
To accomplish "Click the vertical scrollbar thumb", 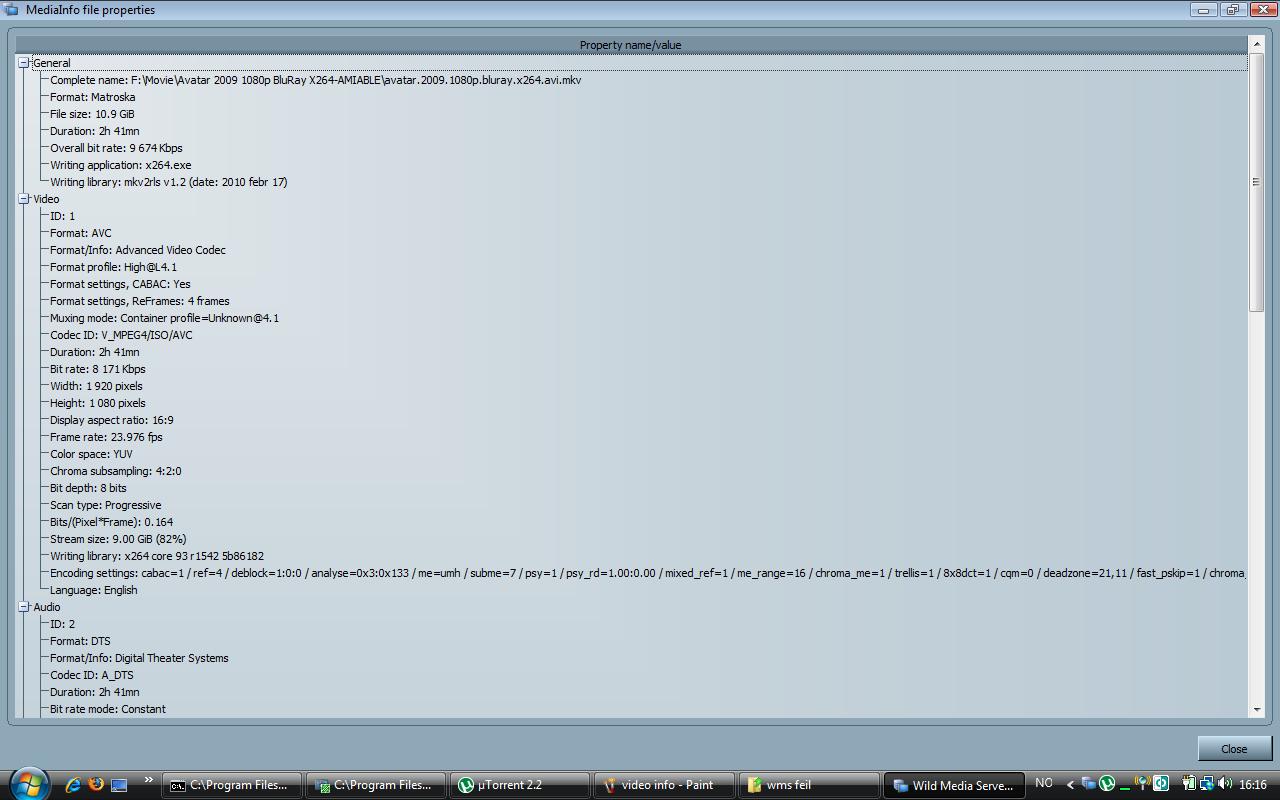I will pos(1256,182).
